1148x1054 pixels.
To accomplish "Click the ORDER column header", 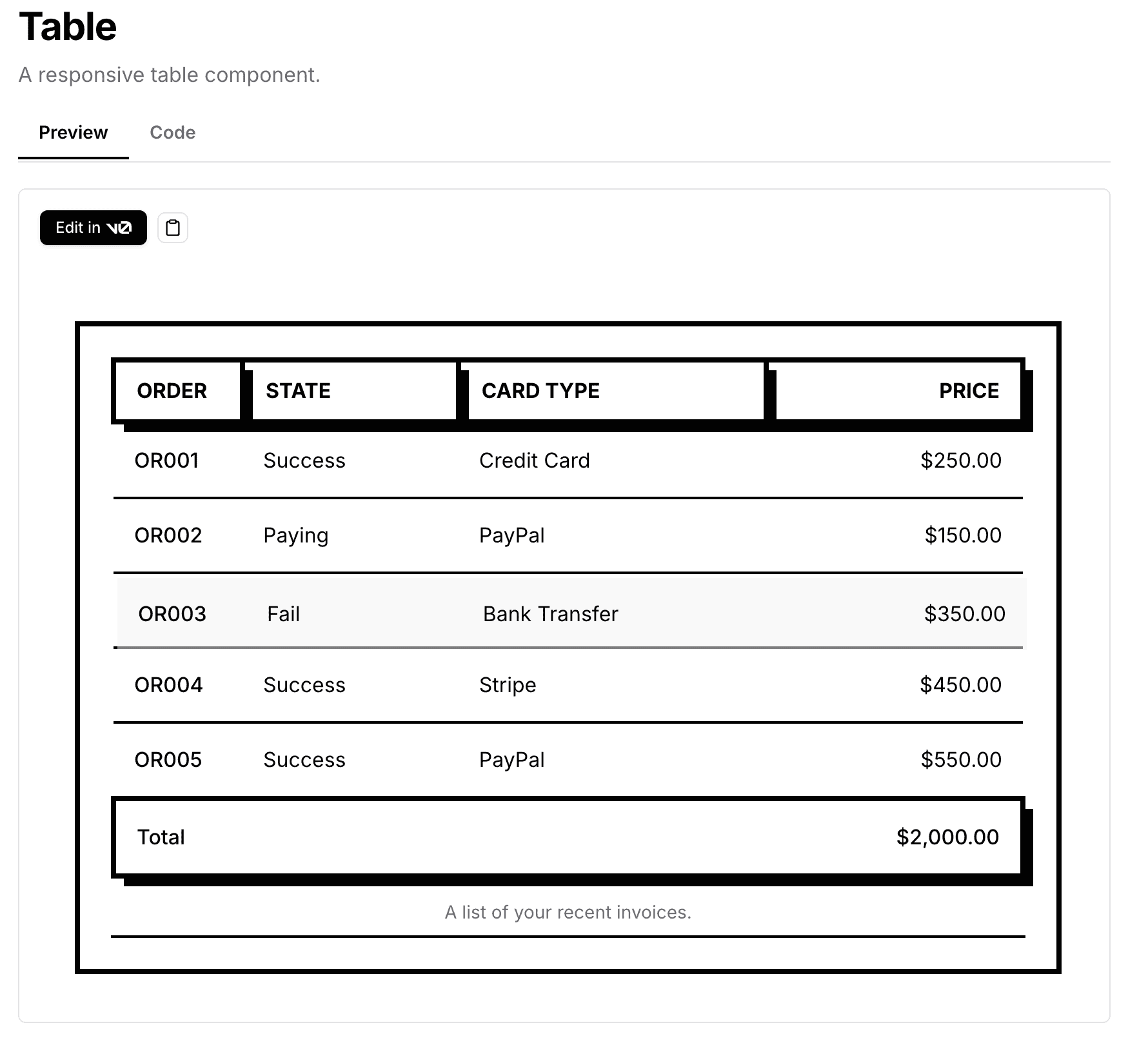I will (x=178, y=391).
